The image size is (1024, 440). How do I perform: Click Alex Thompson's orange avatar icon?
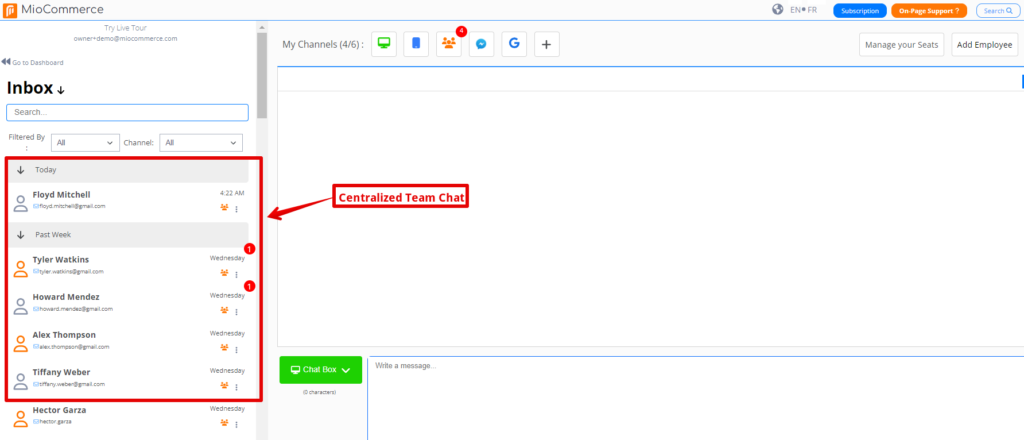(x=21, y=343)
